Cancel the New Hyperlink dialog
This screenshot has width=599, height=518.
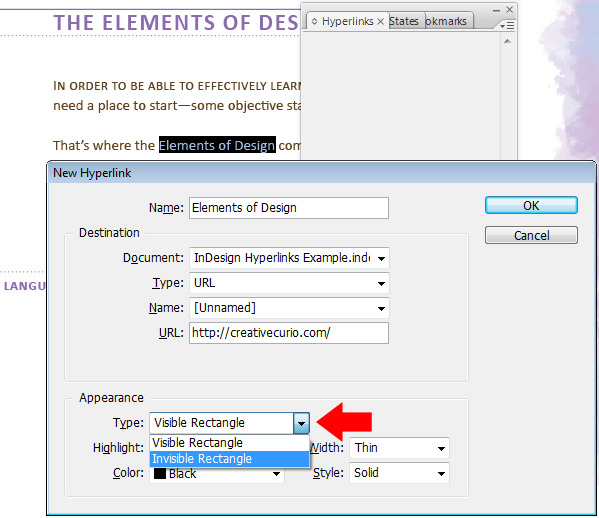[531, 235]
